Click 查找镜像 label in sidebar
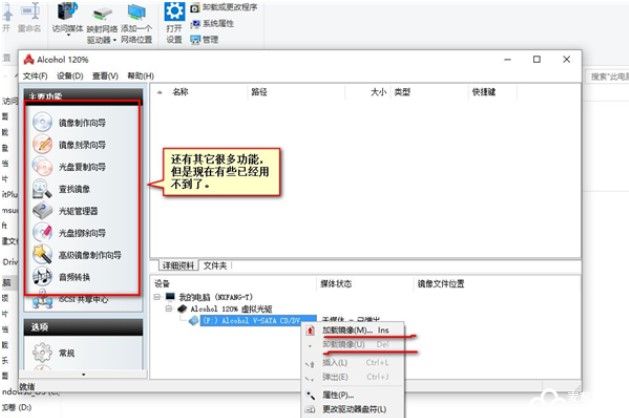Screen dimensions: 629x418 [x=74, y=189]
